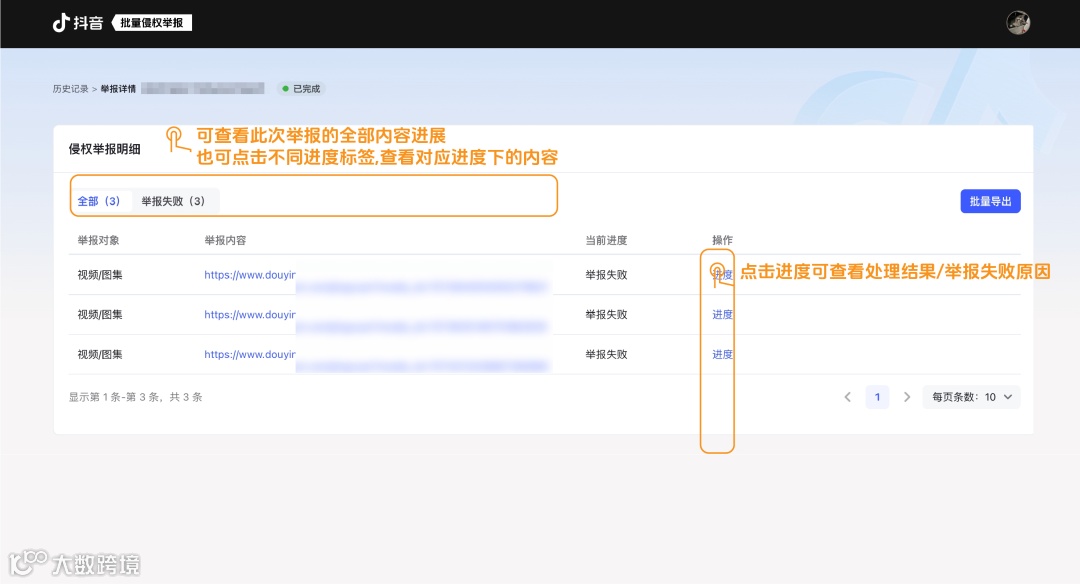Open the 每页条数 10 dropdown
The image size is (1080, 584).
(x=971, y=397)
